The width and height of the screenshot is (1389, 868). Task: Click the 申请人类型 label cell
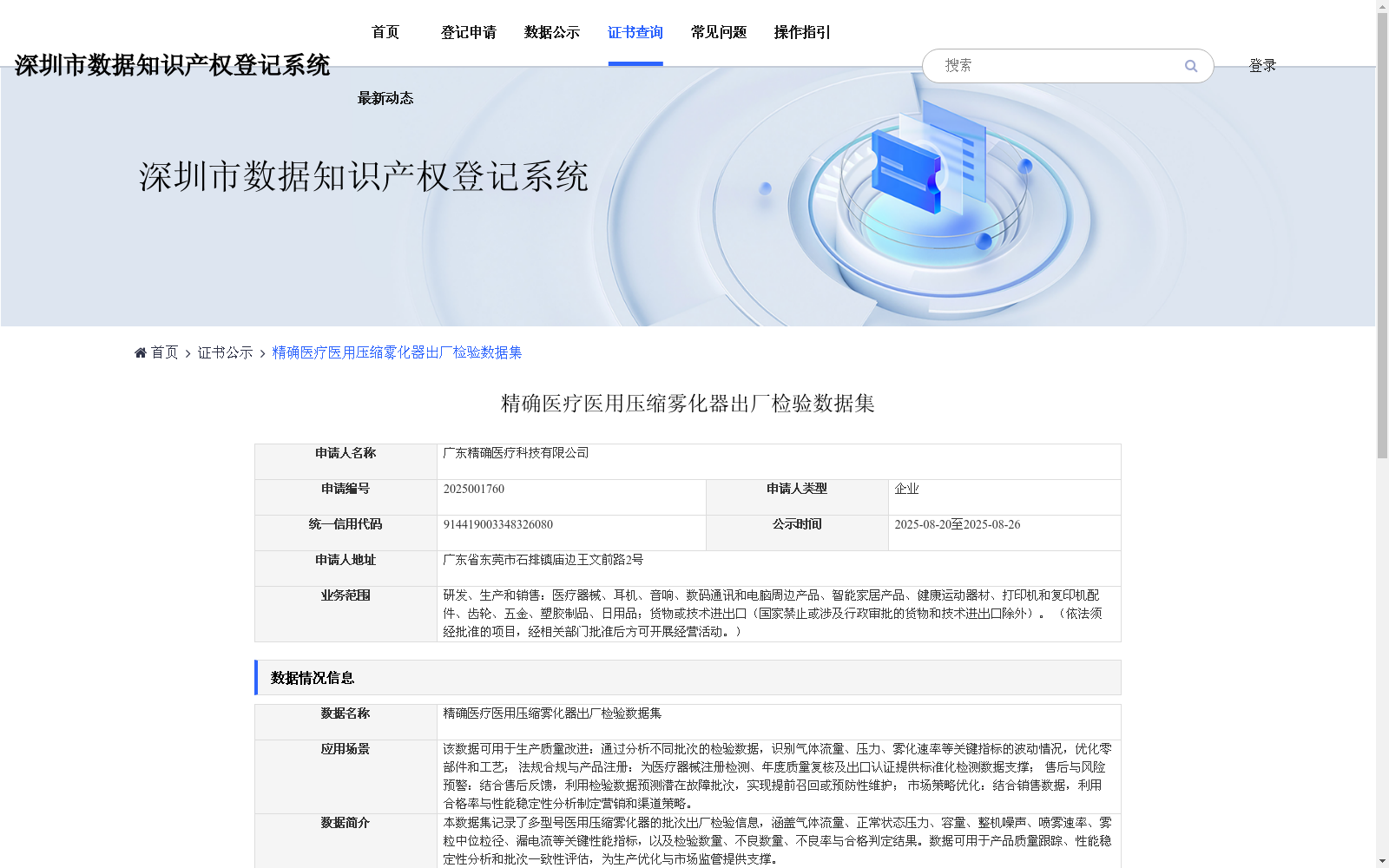click(x=797, y=497)
